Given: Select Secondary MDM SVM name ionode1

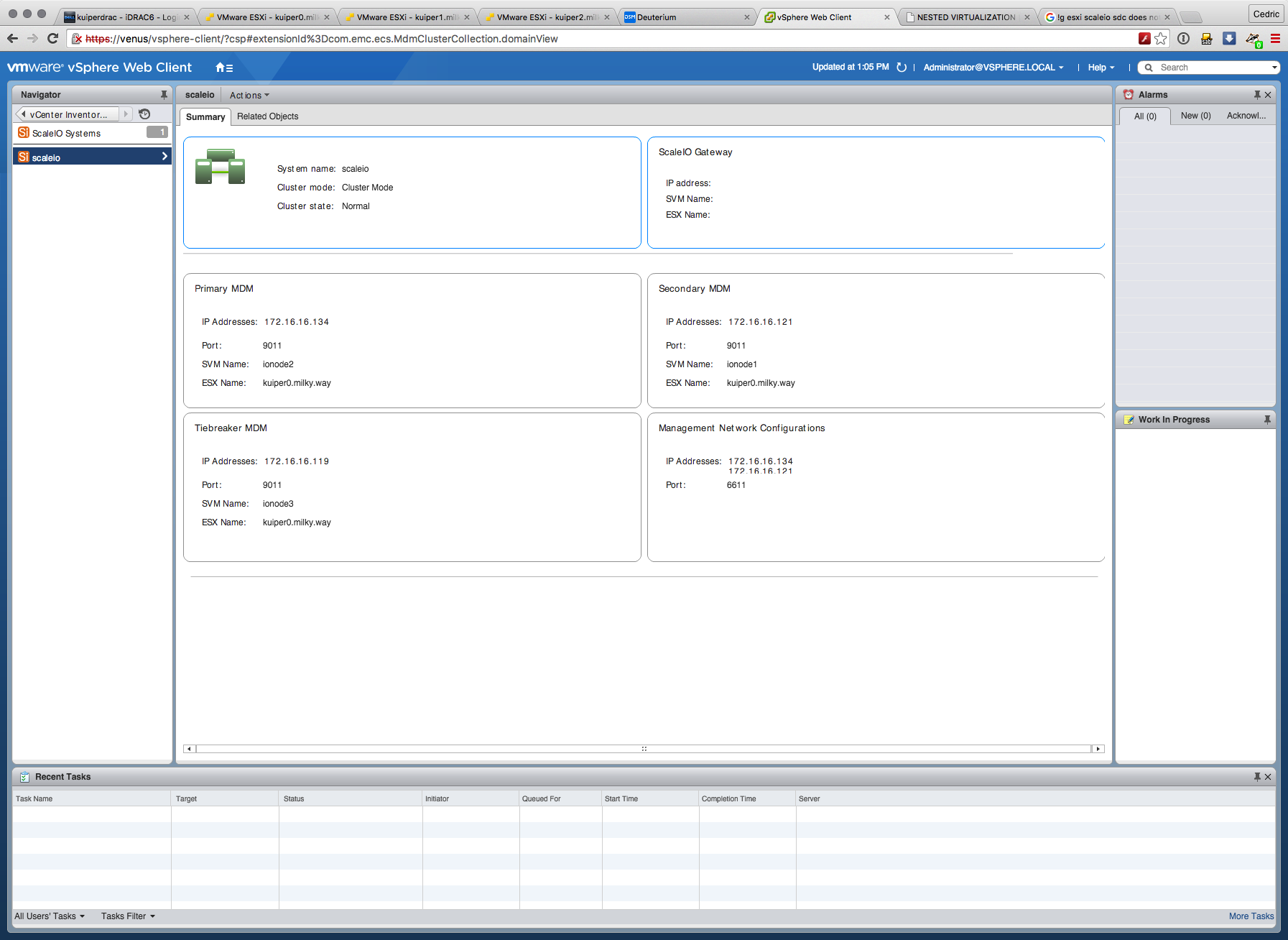Looking at the screenshot, I should (742, 364).
